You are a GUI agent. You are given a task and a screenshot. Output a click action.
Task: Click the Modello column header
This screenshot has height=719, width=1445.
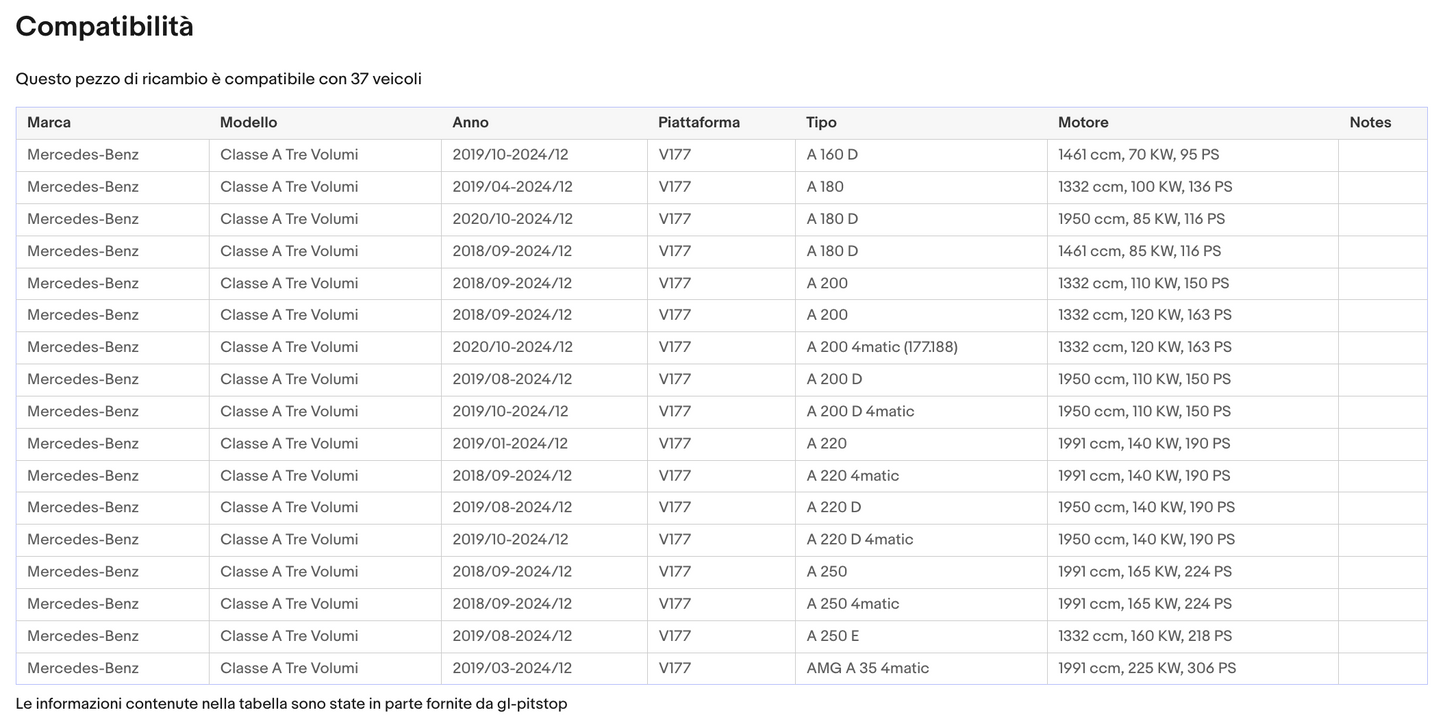point(248,123)
